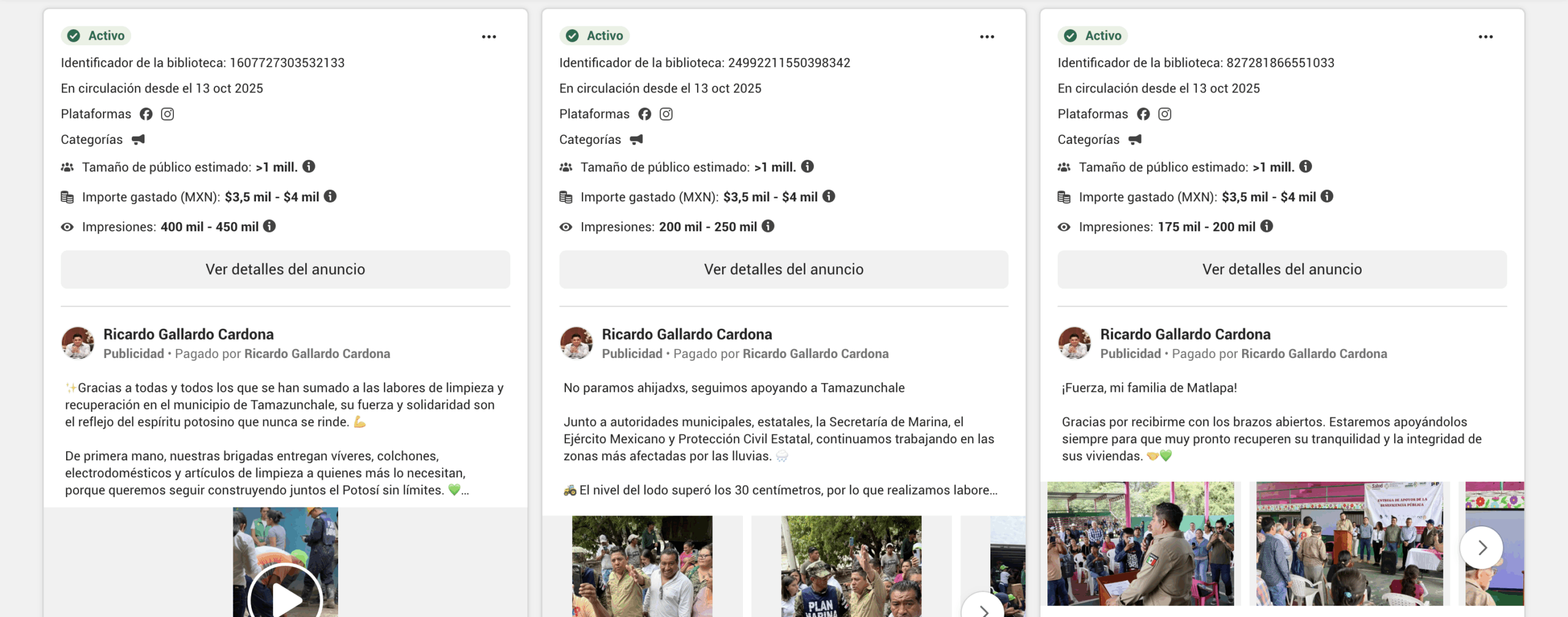Image resolution: width=1568 pixels, height=617 pixels.
Task: Open Ricardo Gallardo Cardona page name on first ad
Action: click(x=188, y=334)
